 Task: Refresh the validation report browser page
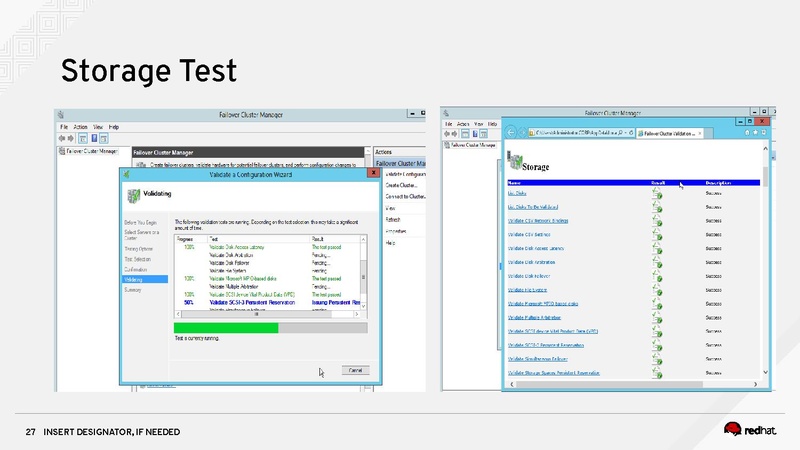point(631,133)
